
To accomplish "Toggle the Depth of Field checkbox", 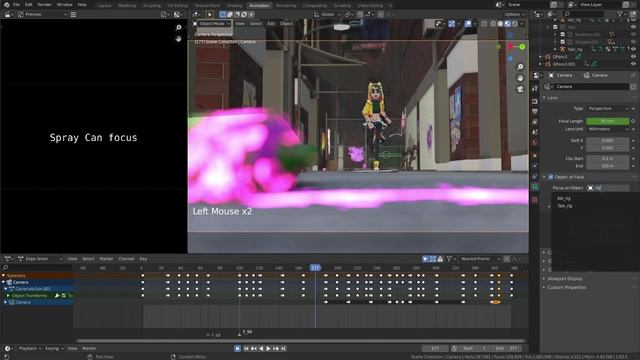I will coord(551,177).
